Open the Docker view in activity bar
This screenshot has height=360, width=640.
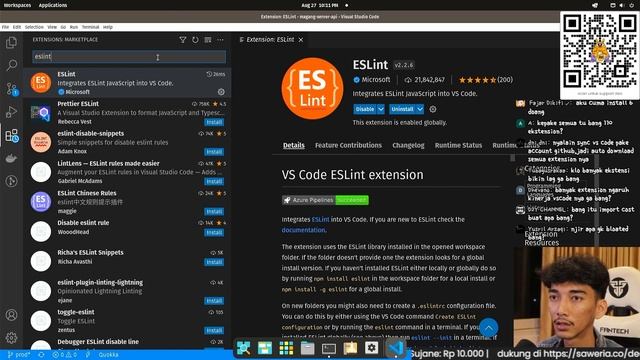click(11, 158)
